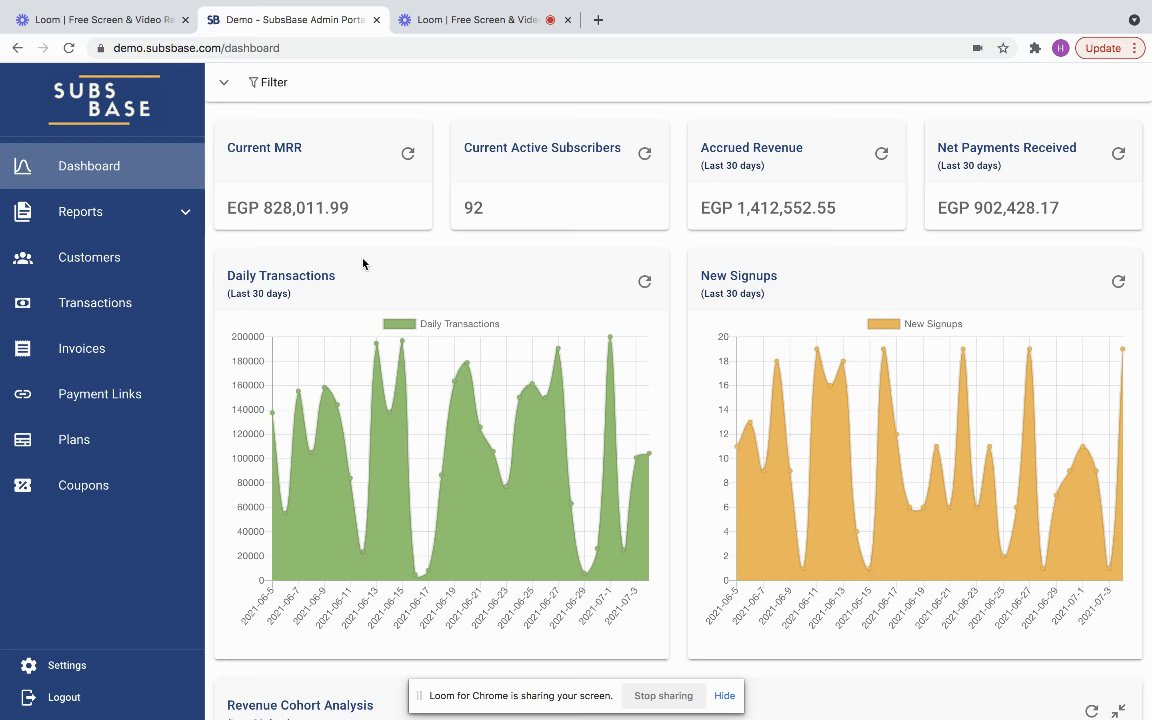Click the EGP 828,011.99 MRR value
This screenshot has width=1152, height=720.
[288, 208]
